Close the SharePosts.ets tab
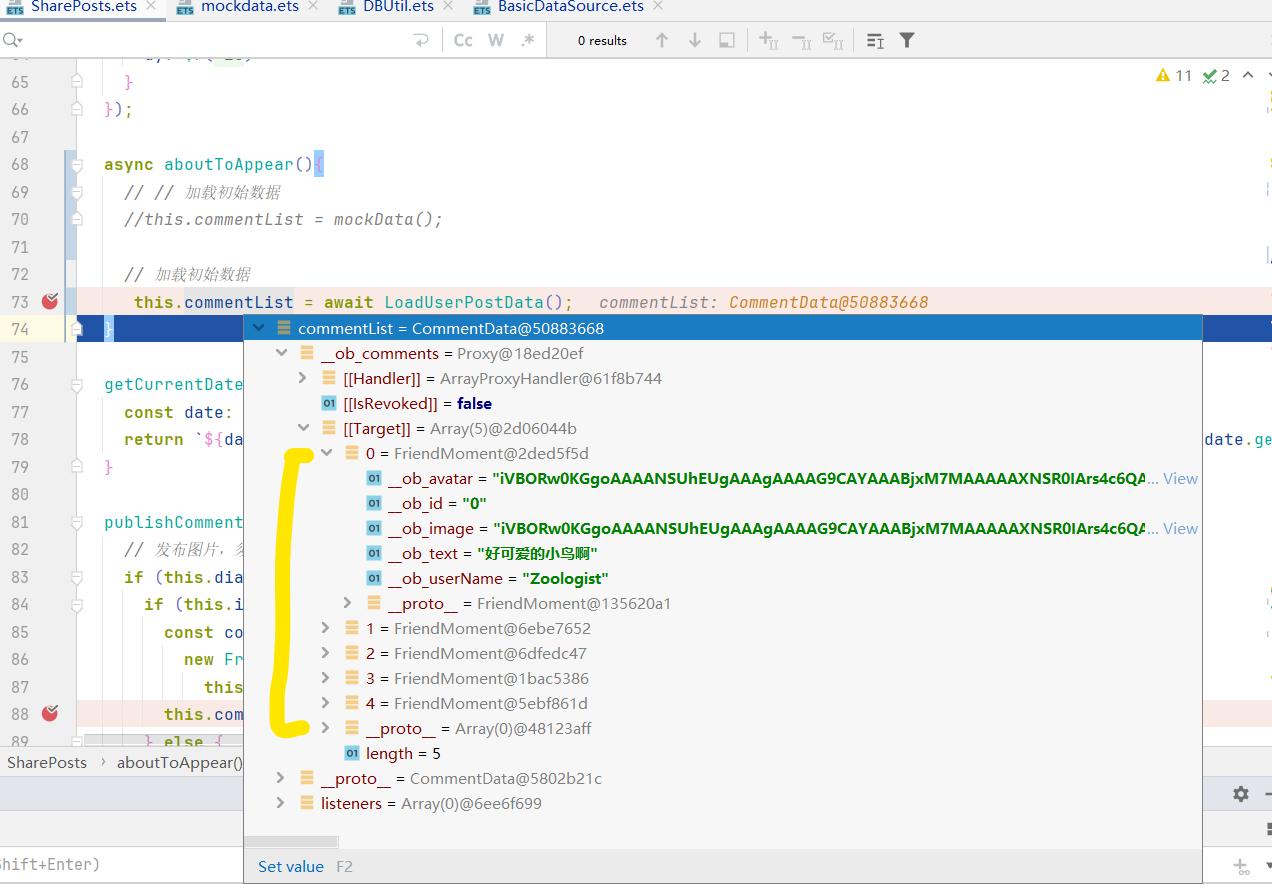1272x896 pixels. (x=151, y=6)
